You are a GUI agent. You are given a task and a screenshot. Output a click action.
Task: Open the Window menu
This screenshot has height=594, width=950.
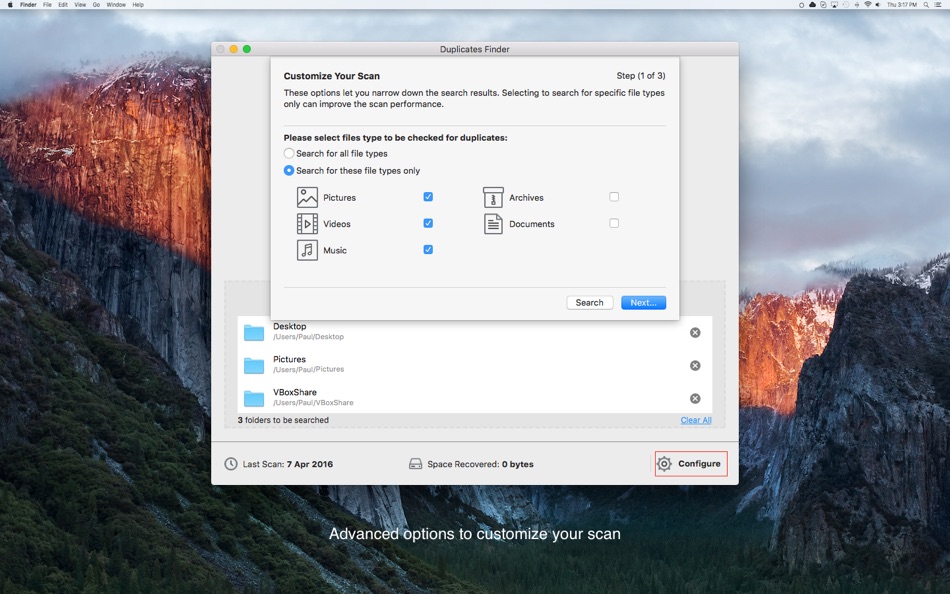point(116,4)
